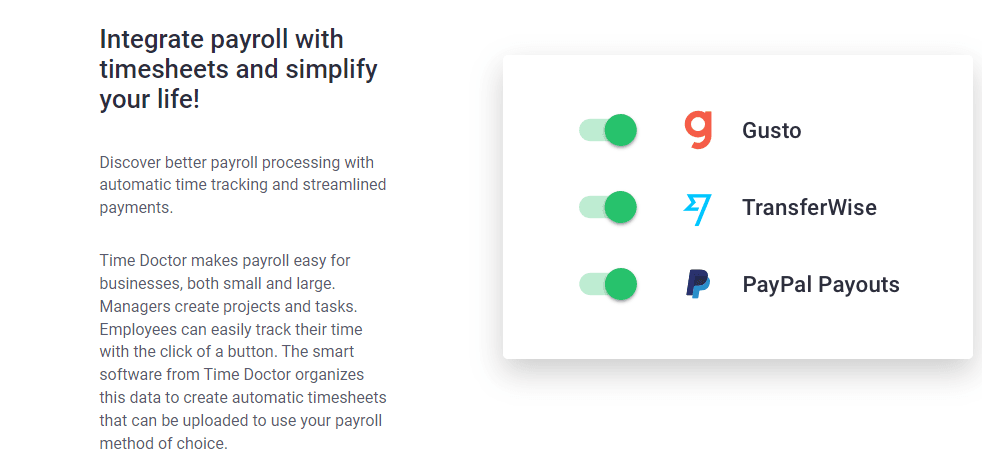Toggle the PayPal Payouts switch off
This screenshot has width=982, height=457.
pyautogui.click(x=607, y=284)
